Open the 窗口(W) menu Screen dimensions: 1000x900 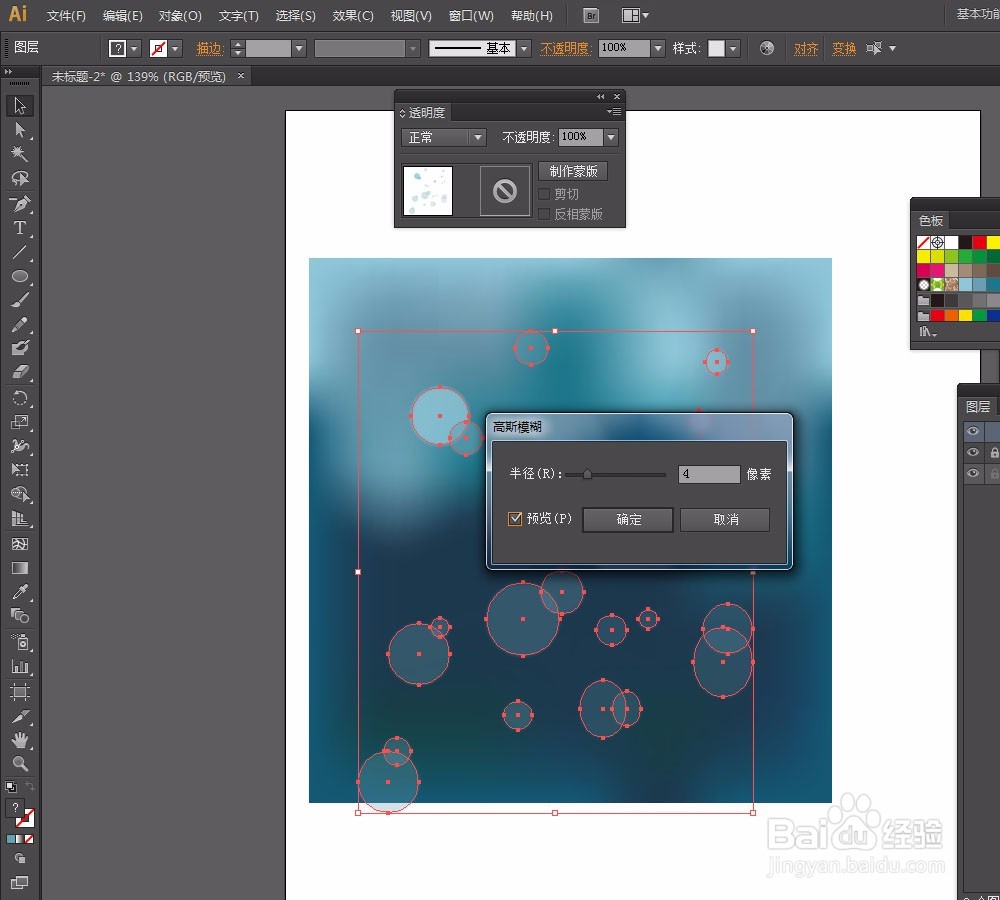471,16
